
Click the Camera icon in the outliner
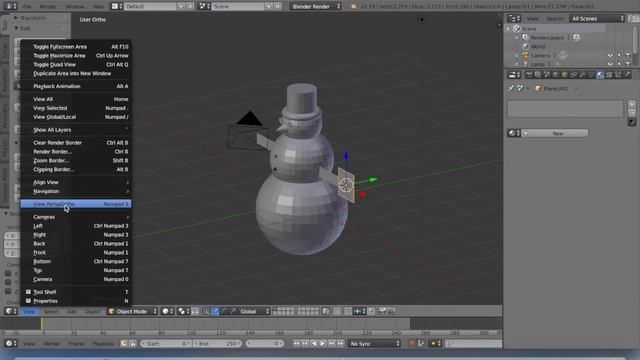526,55
